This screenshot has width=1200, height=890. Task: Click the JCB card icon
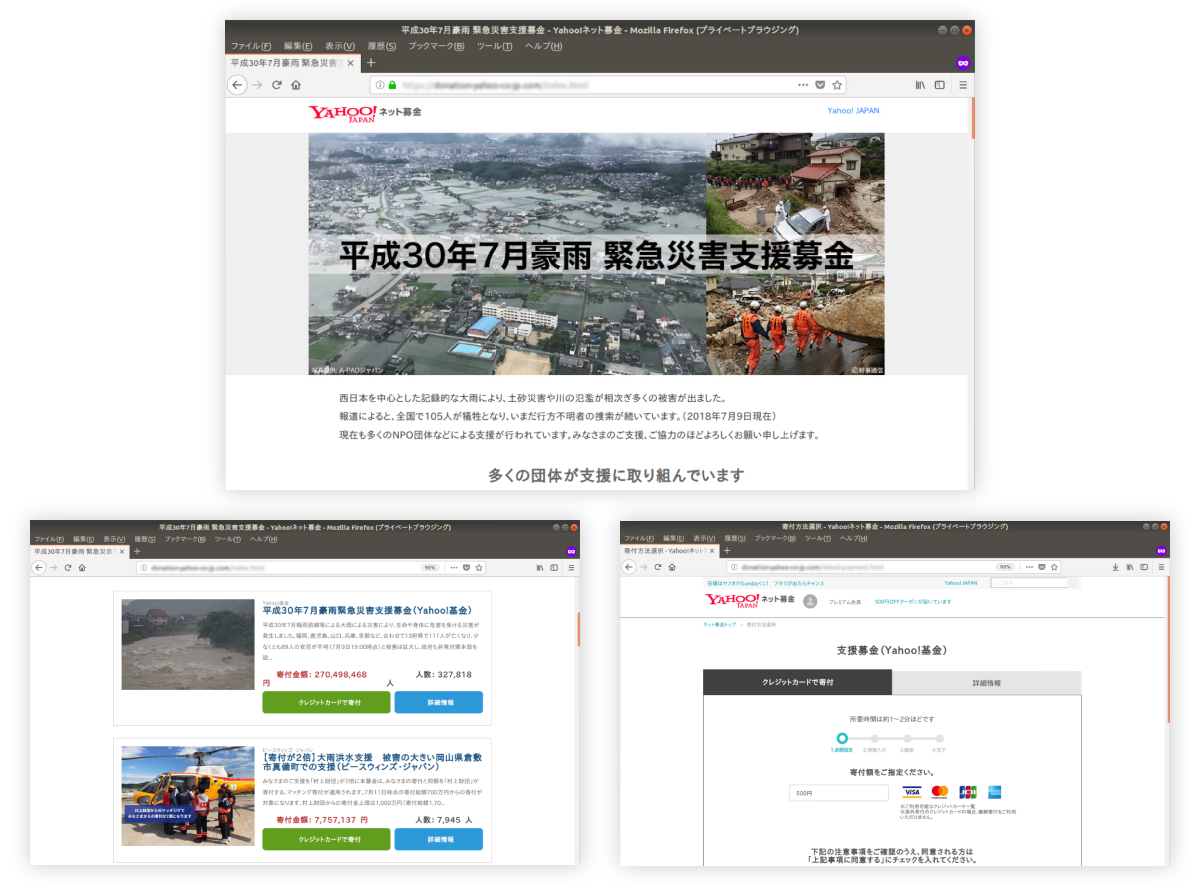point(969,789)
